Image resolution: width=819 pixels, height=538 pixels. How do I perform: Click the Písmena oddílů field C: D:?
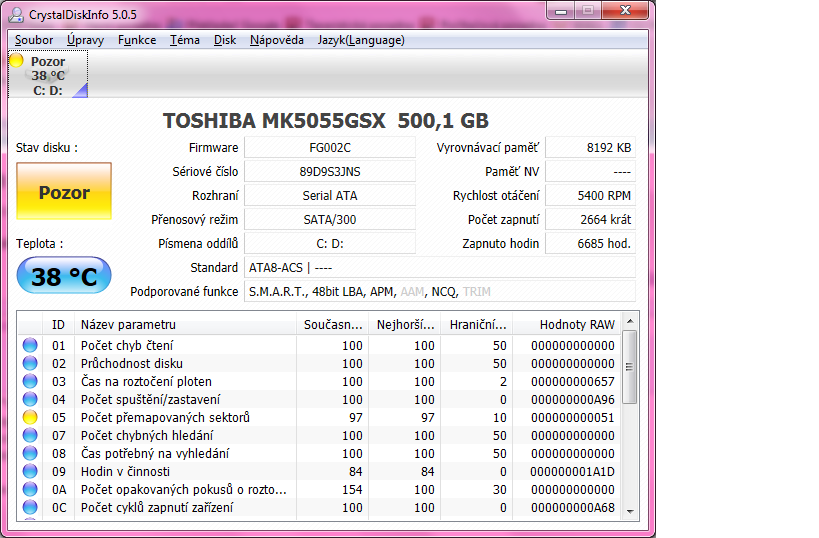click(330, 243)
